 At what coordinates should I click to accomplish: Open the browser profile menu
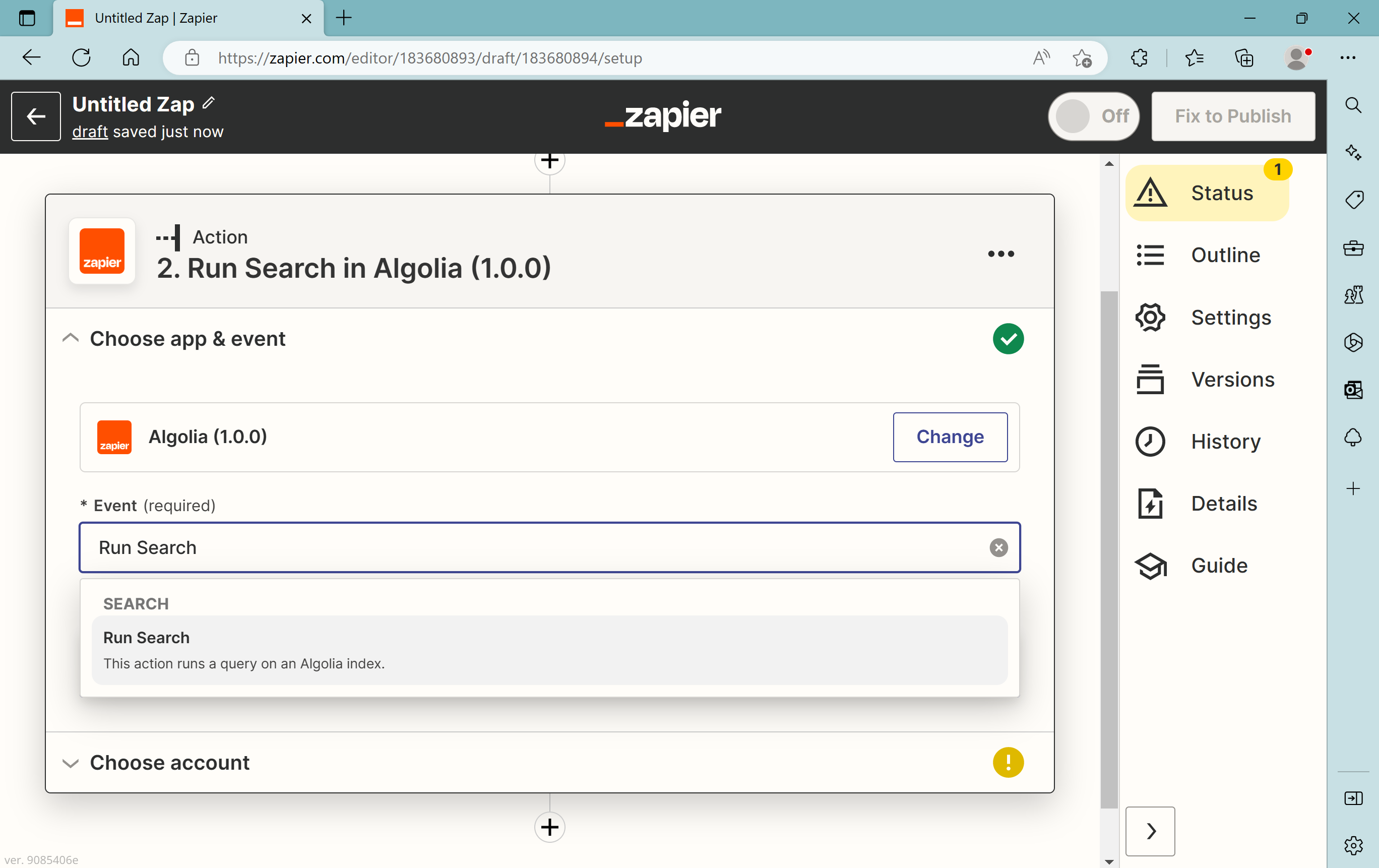(x=1296, y=57)
